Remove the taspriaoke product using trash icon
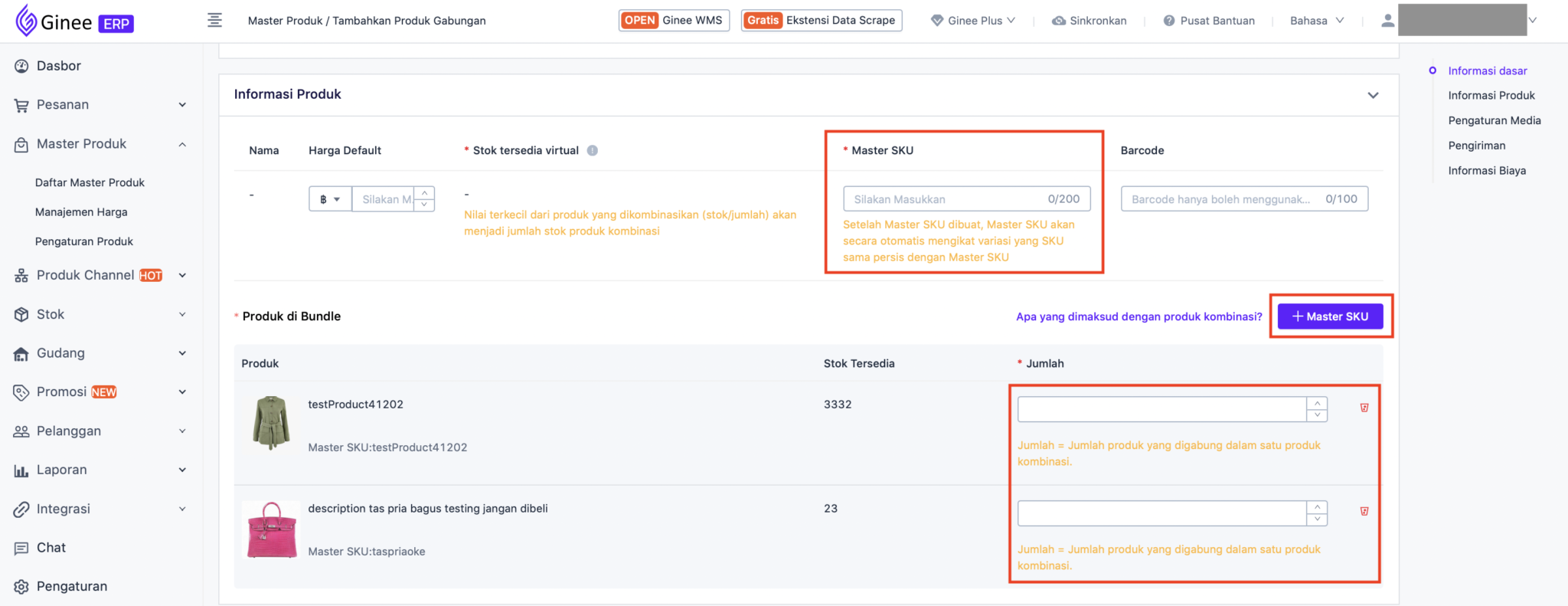This screenshot has height=606, width=1568. (x=1364, y=511)
